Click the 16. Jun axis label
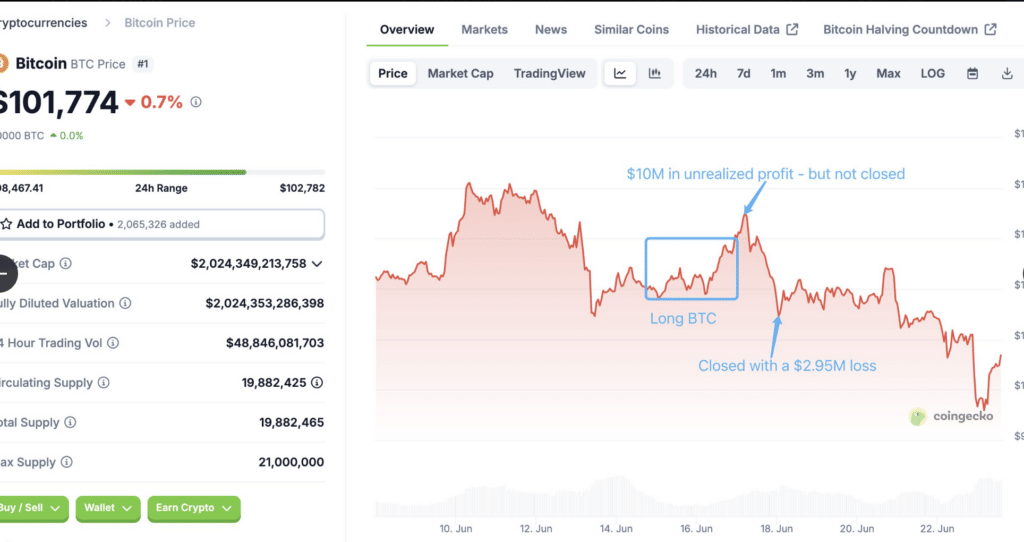The width and height of the screenshot is (1024, 542). click(x=696, y=528)
